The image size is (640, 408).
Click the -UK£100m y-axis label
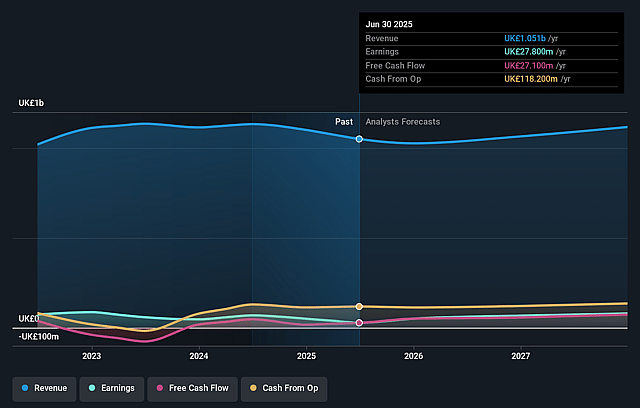(39, 337)
